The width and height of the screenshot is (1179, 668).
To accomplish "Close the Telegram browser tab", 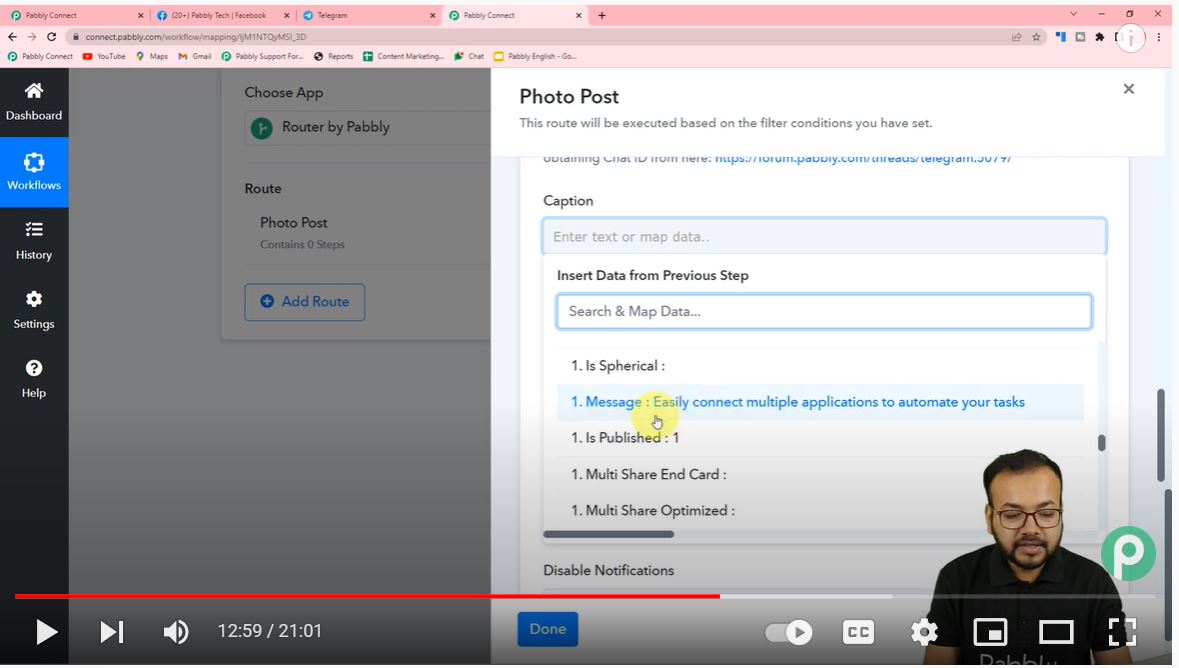I will click(432, 15).
